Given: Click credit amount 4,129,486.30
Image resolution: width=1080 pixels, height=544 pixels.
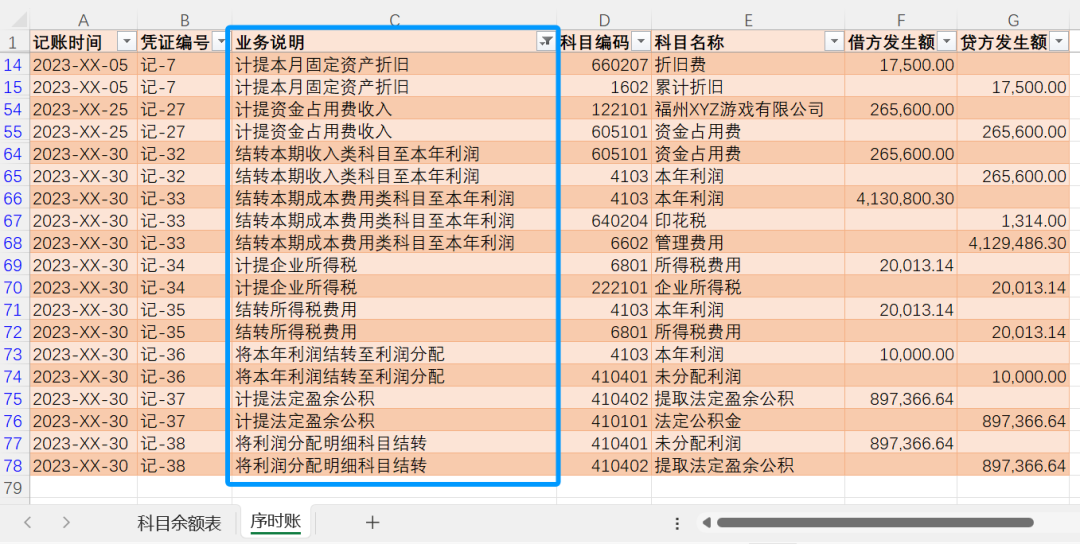Looking at the screenshot, I should 1013,243.
